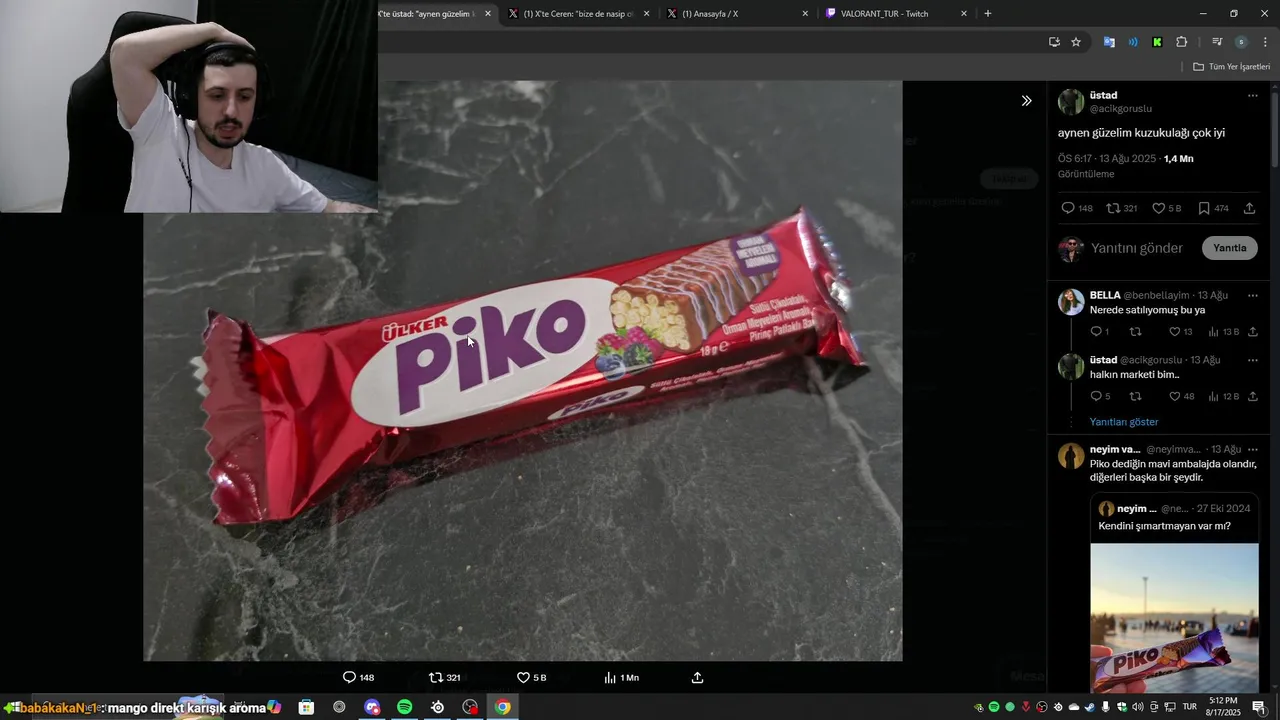Click the Yanıtla reply button

click(1229, 248)
